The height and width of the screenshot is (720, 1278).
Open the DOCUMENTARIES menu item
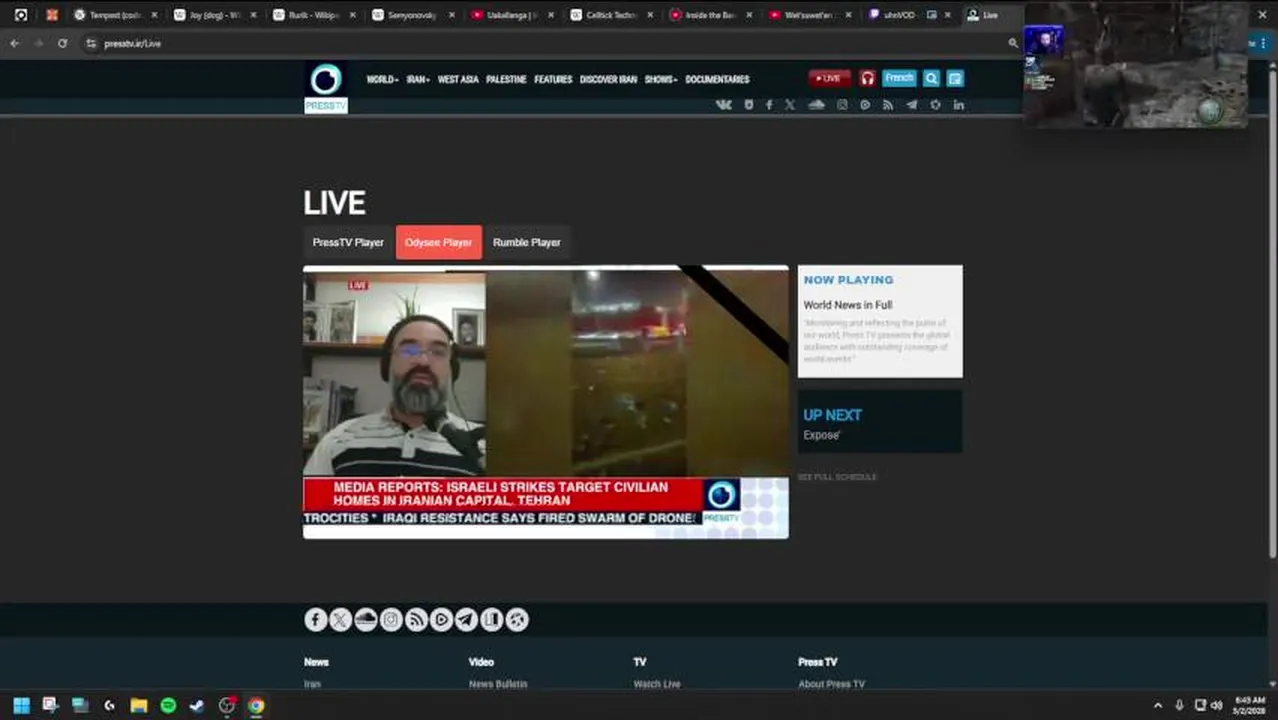pos(717,79)
